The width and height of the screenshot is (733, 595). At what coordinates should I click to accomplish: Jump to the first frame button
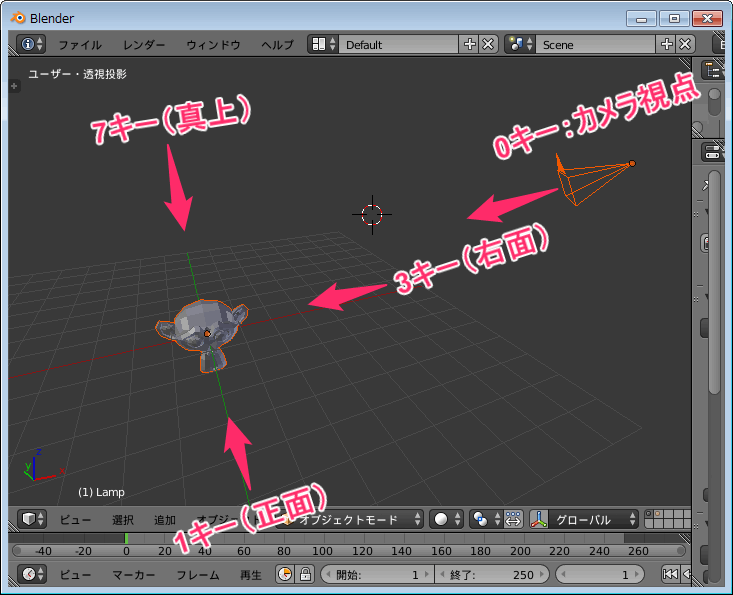coord(670,574)
